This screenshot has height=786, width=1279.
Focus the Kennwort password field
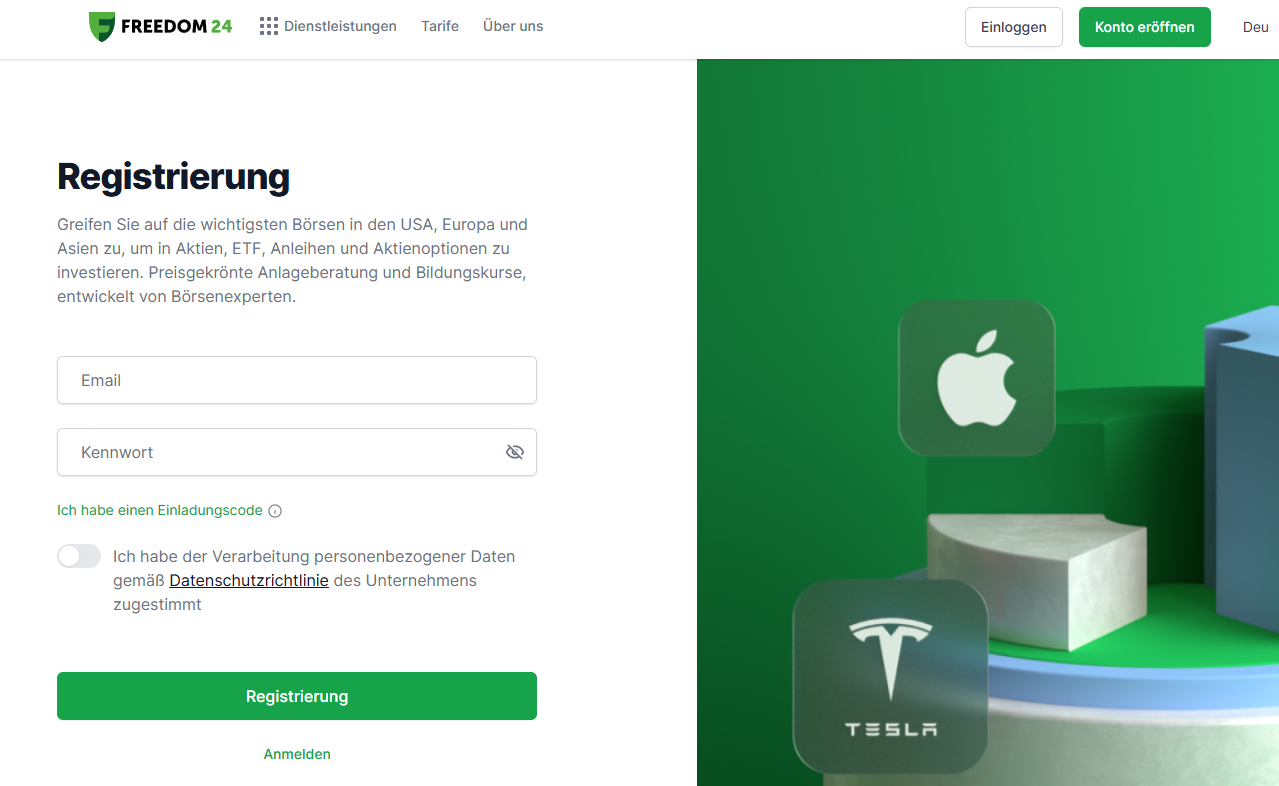point(297,452)
